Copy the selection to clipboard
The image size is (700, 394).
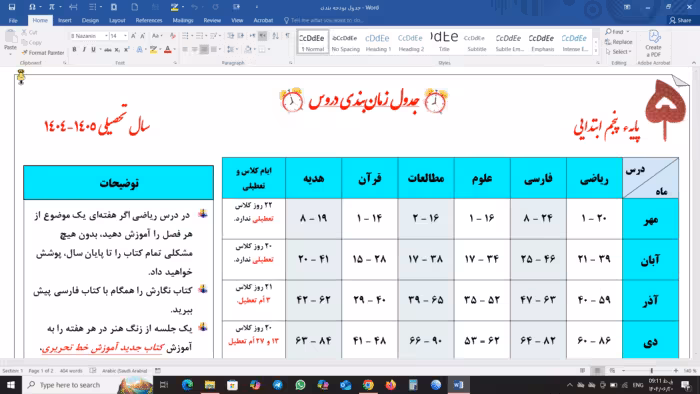point(31,43)
